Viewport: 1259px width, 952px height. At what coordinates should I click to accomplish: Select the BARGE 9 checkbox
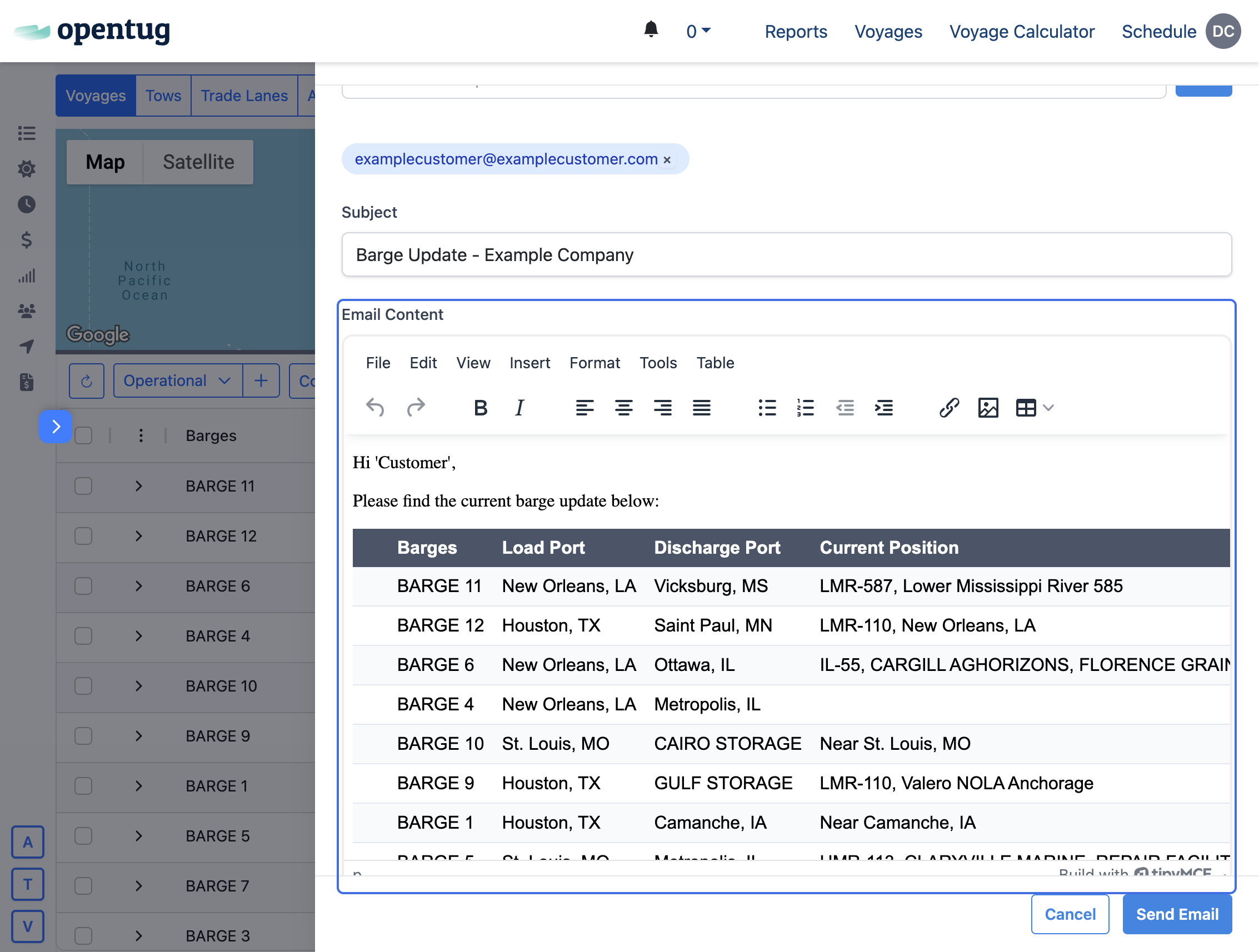pyautogui.click(x=84, y=736)
